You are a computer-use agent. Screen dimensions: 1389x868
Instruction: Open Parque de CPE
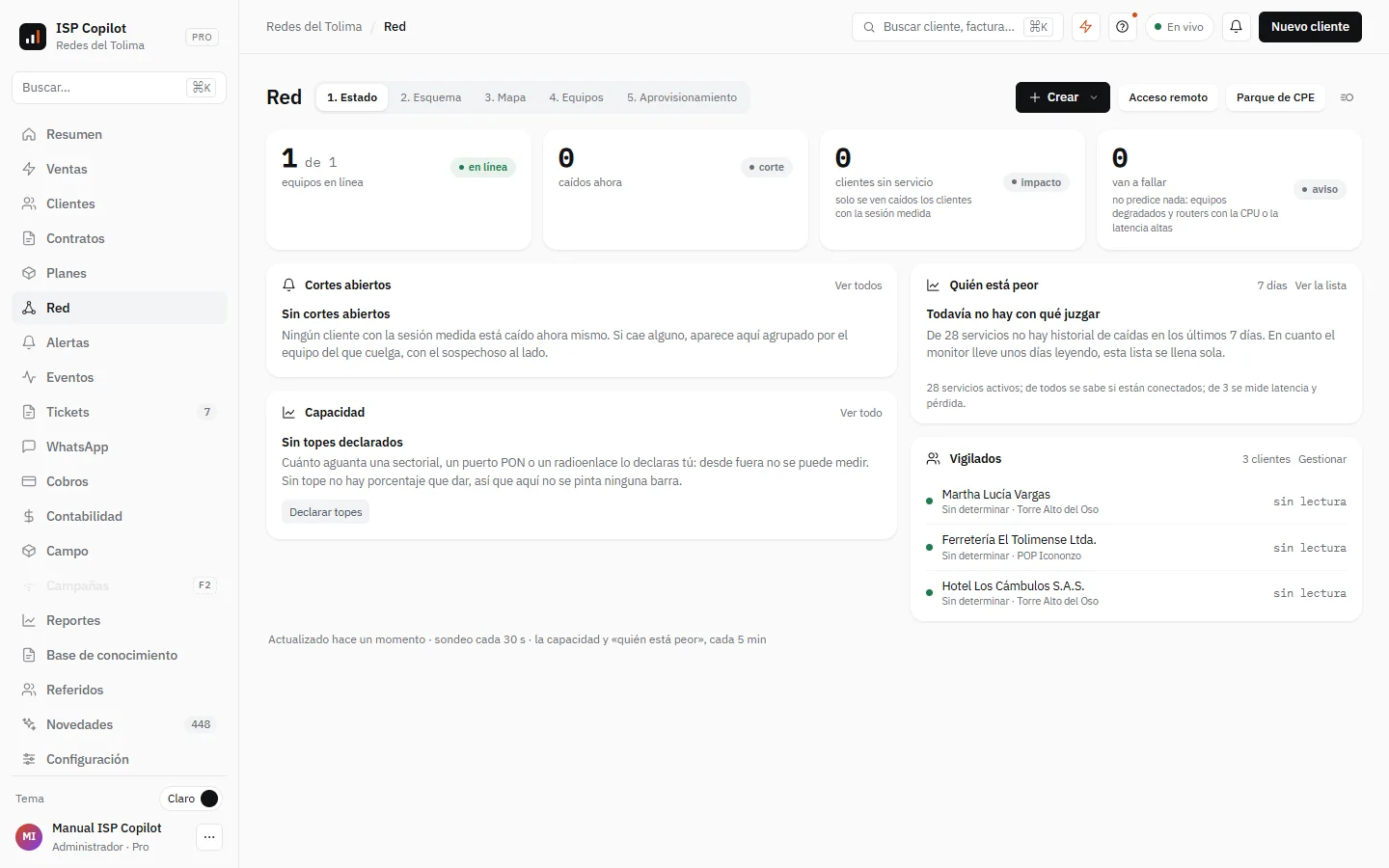click(x=1275, y=97)
